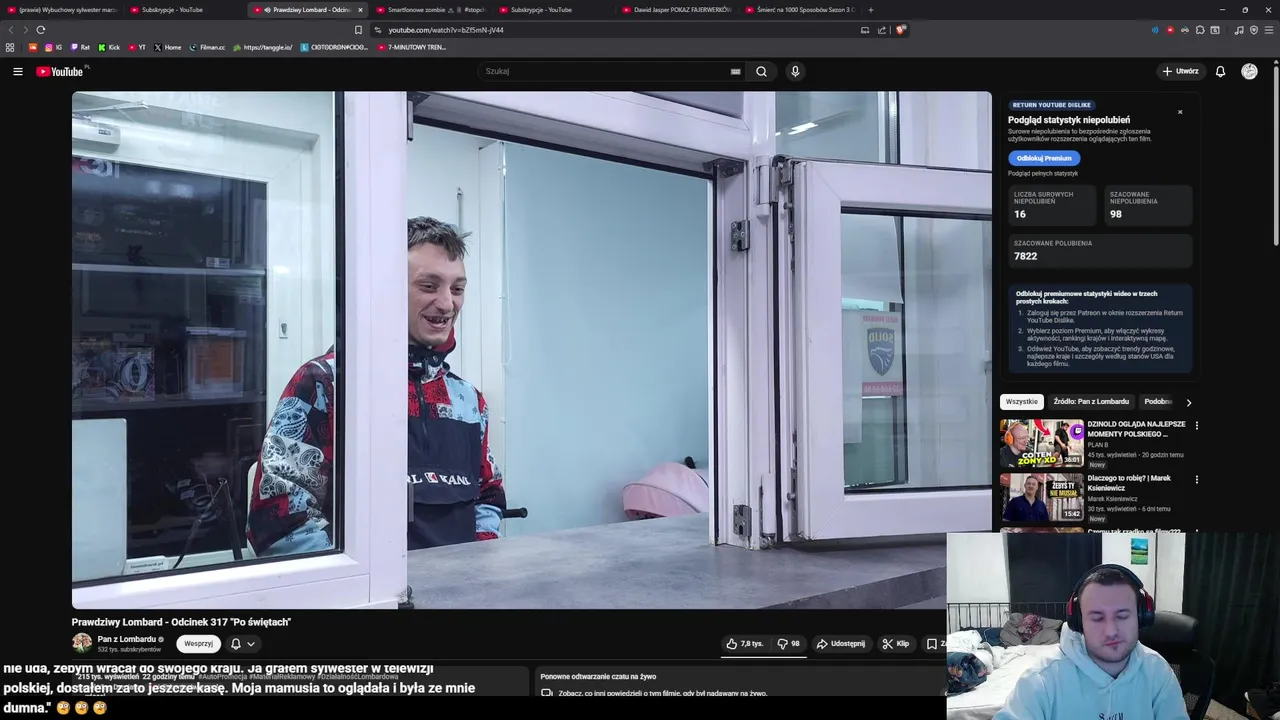The image size is (1280, 720).
Task: Click the search magnifier button
Action: coord(761,71)
